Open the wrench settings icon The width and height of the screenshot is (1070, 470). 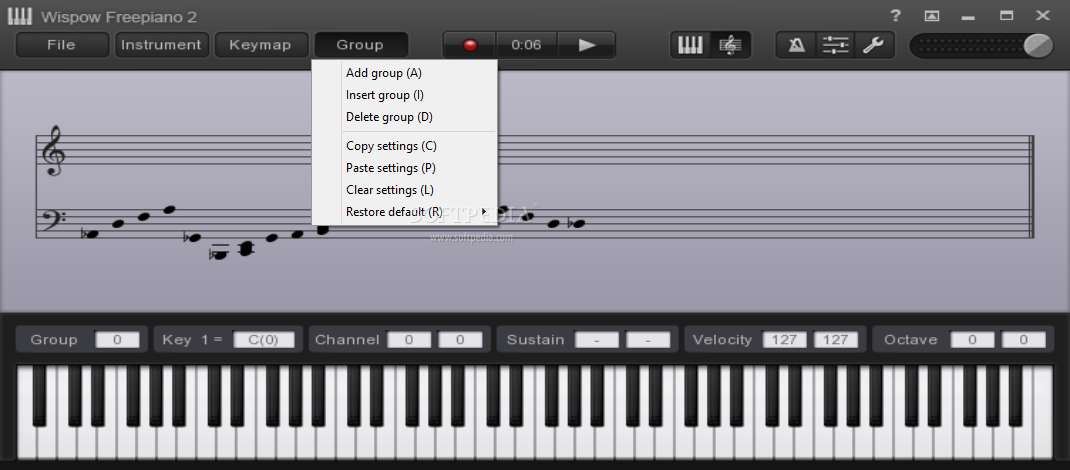[x=873, y=45]
